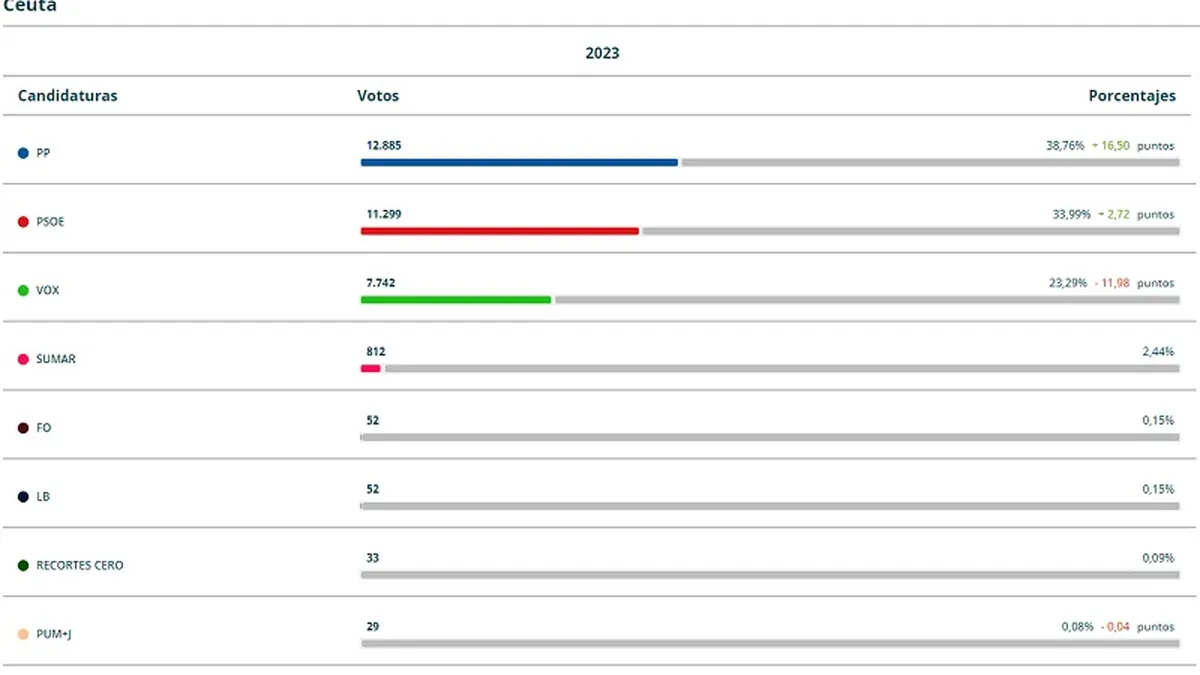The height and width of the screenshot is (675, 1200).
Task: Select the 2023 year header
Action: [x=602, y=53]
